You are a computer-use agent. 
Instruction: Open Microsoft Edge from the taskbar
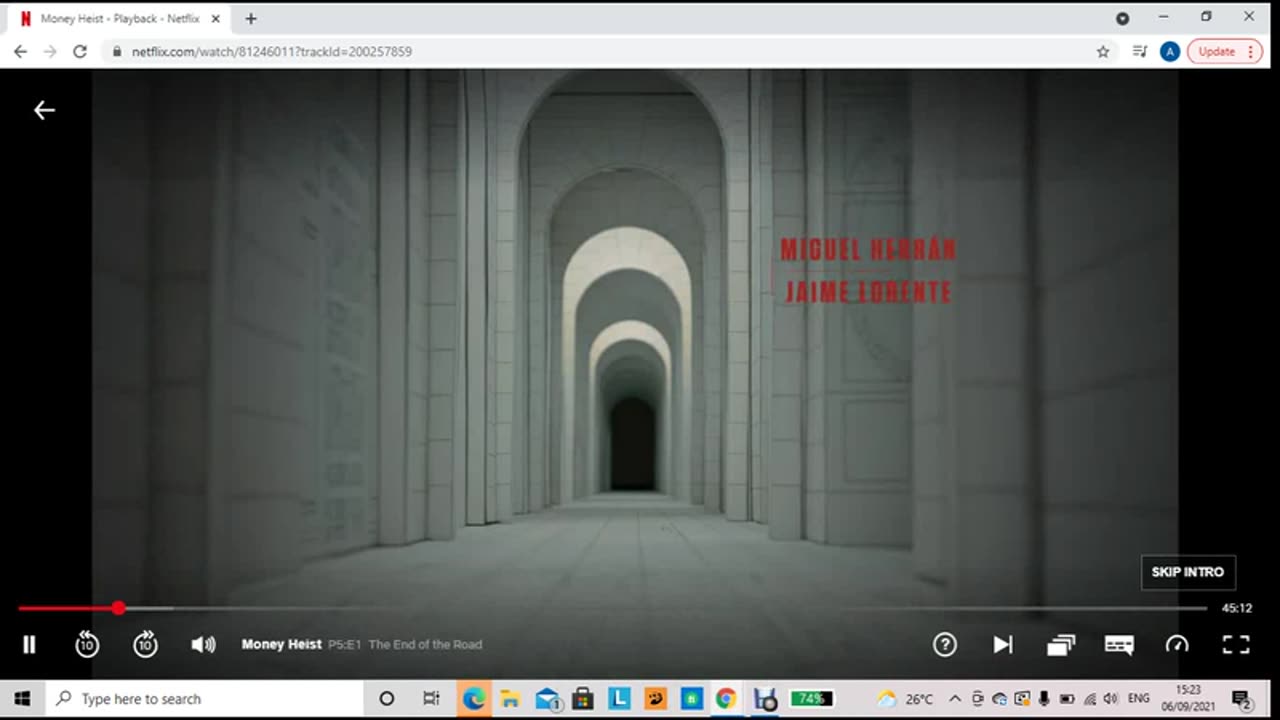(x=474, y=699)
